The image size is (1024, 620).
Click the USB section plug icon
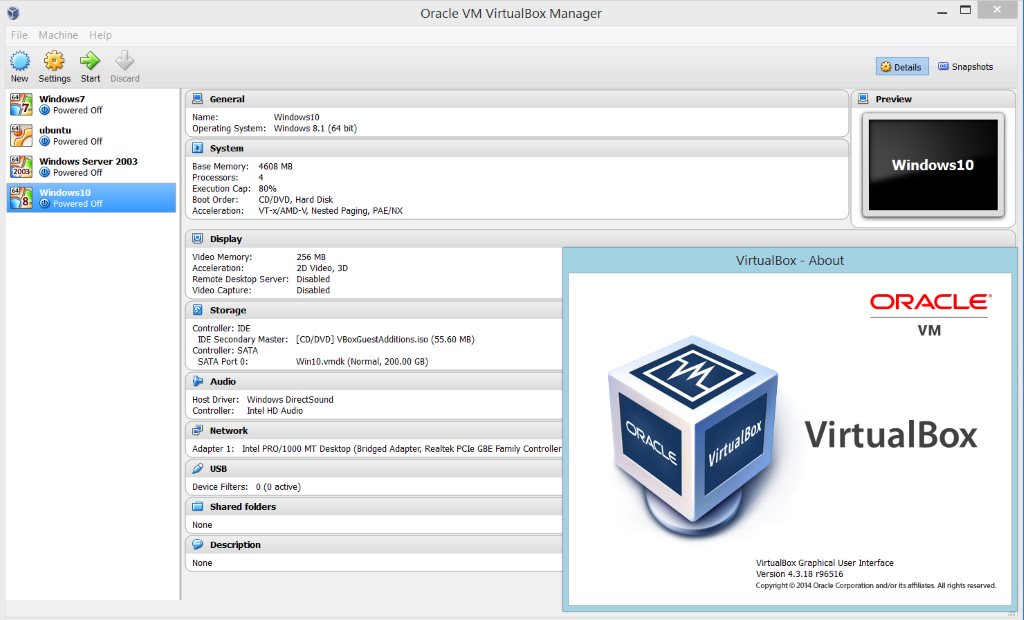[197, 468]
